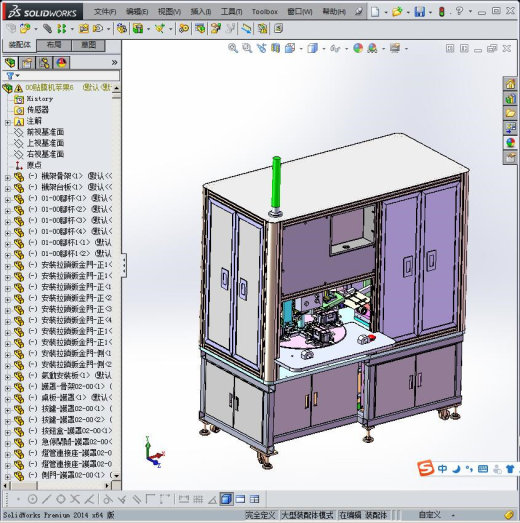Click the Zoom to Fit magnifier icon
This screenshot has width=520, height=523.
click(233, 48)
